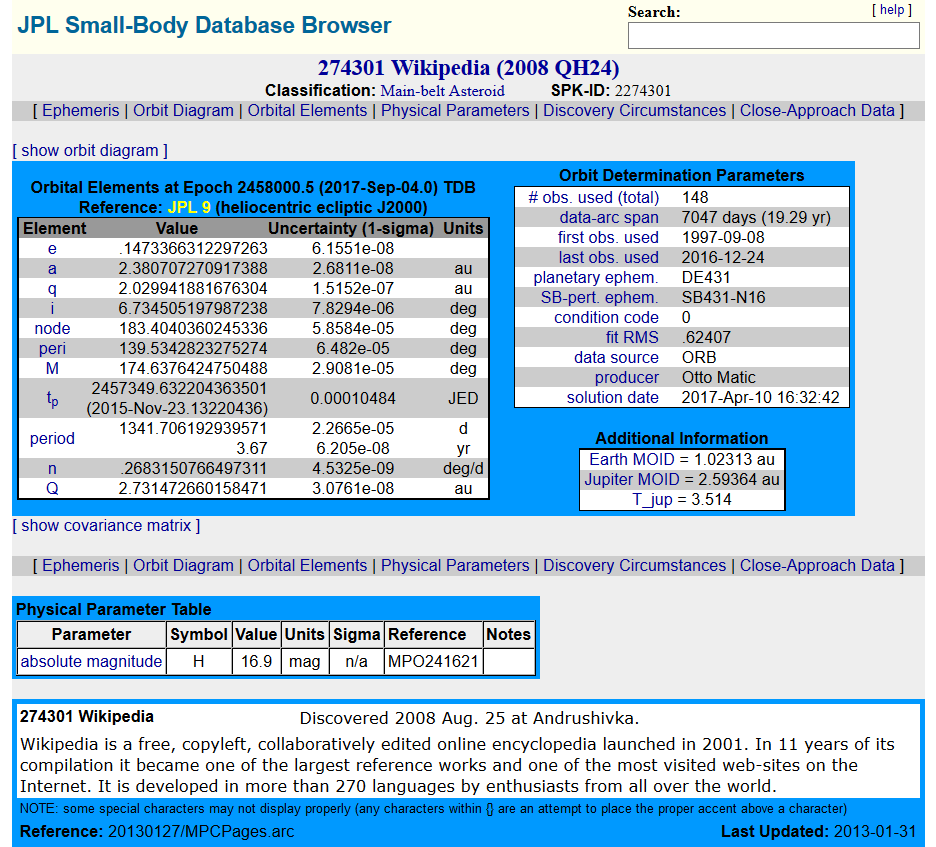Click the peri element link
This screenshot has height=847, width=936.
point(52,349)
